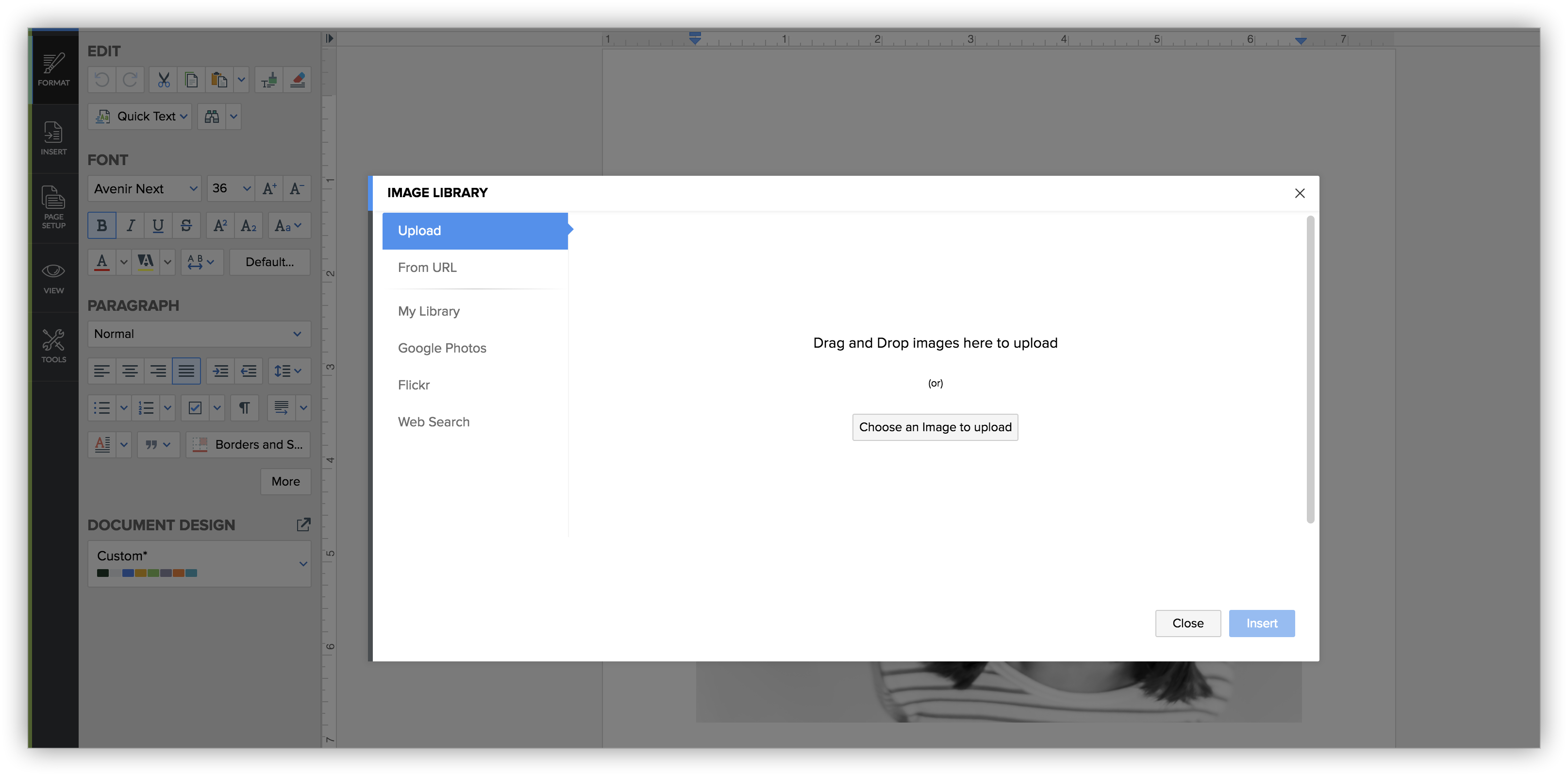Click the font color red A swatch

pos(101,262)
